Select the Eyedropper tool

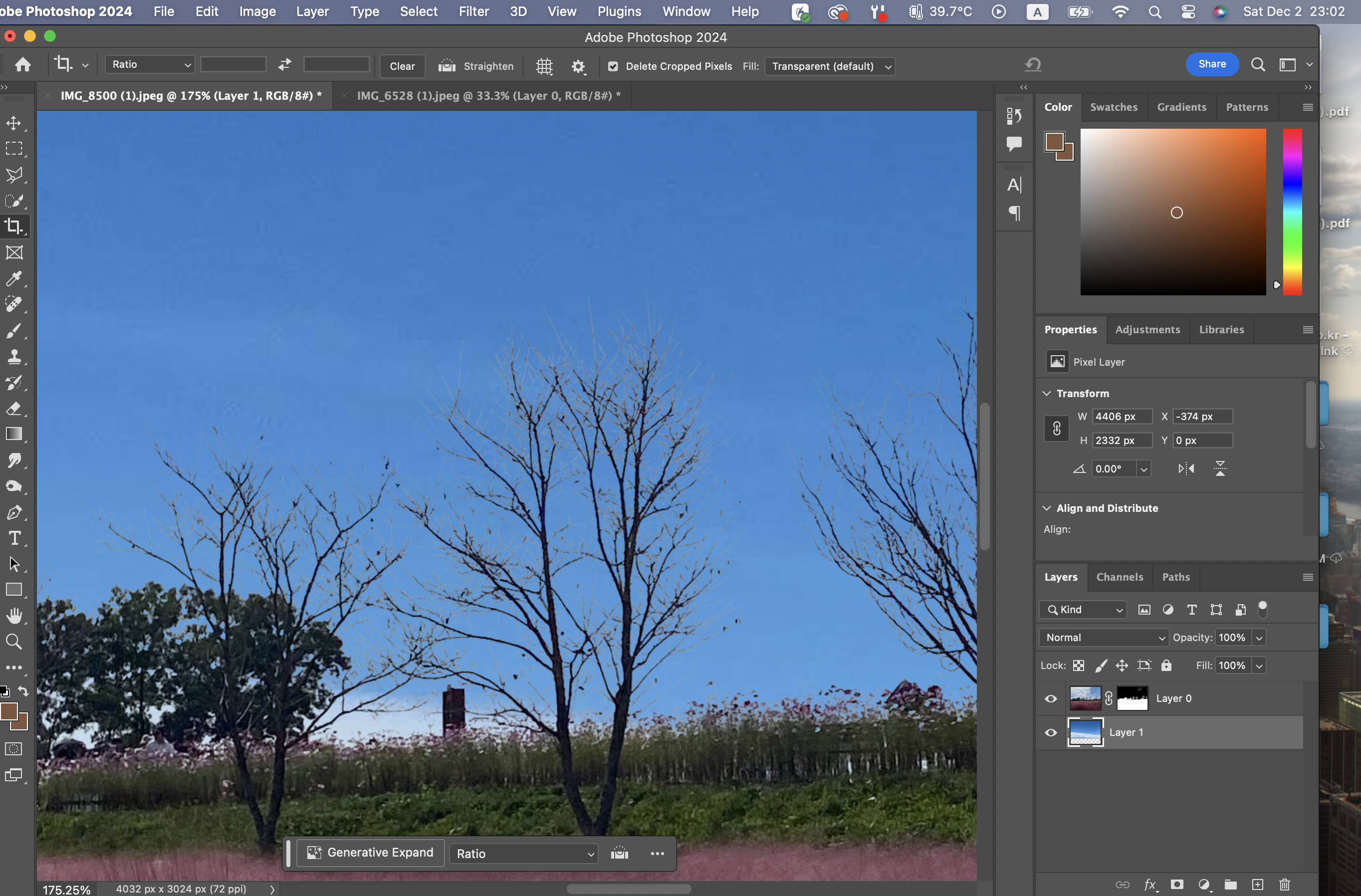point(14,278)
